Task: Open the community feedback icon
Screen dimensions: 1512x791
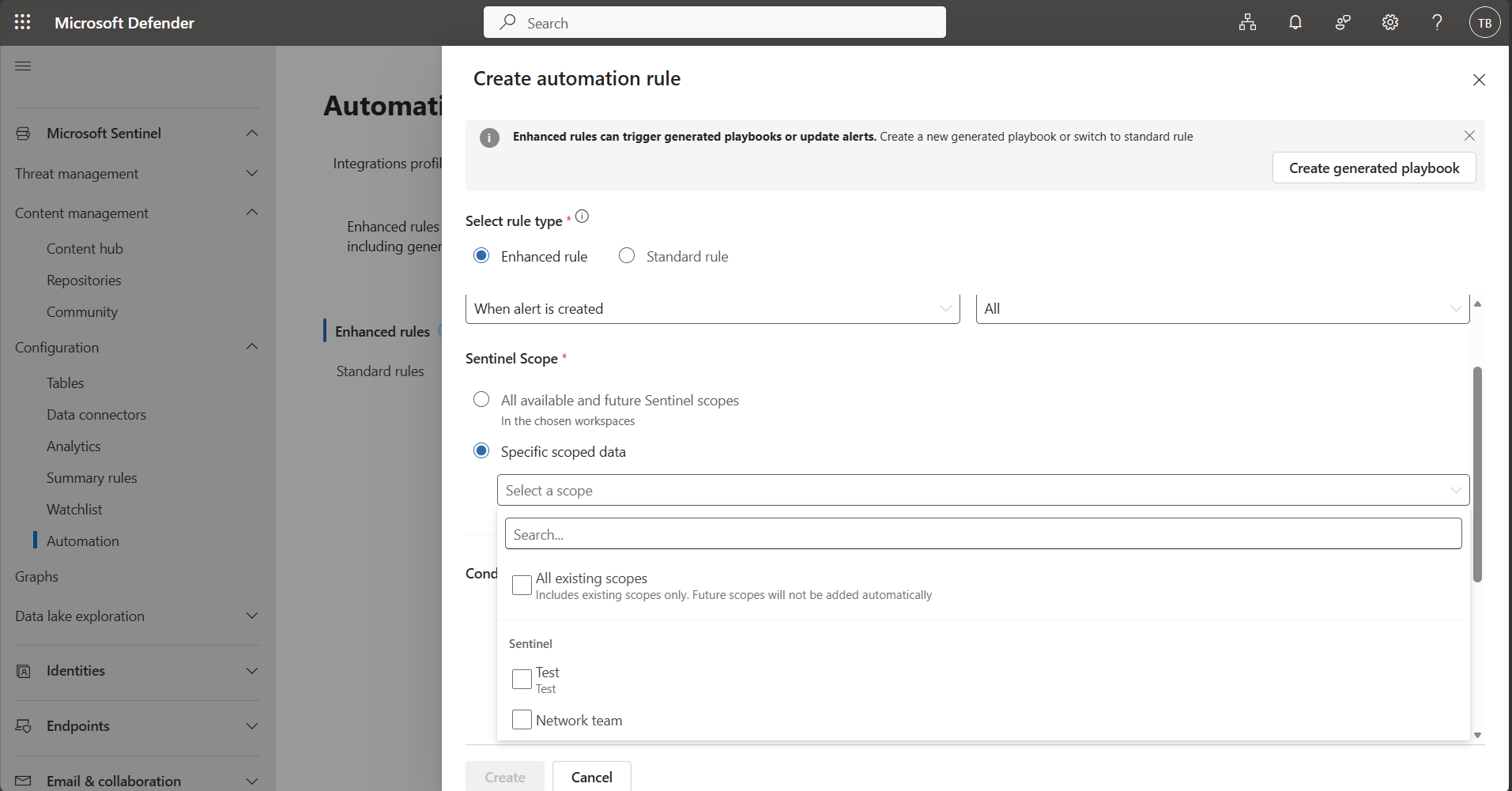Action: (x=1342, y=22)
